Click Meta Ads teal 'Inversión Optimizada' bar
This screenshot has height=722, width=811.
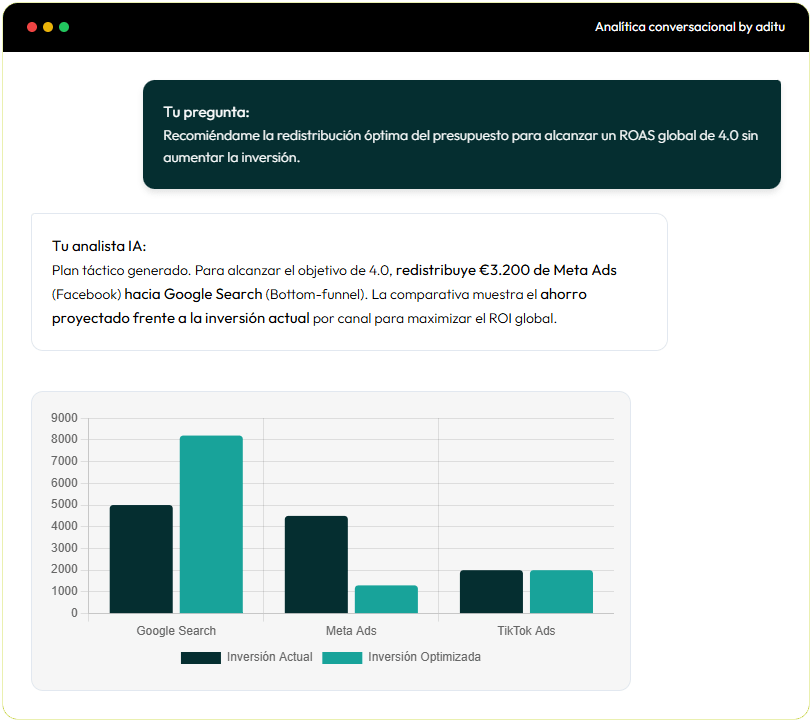tap(386, 599)
